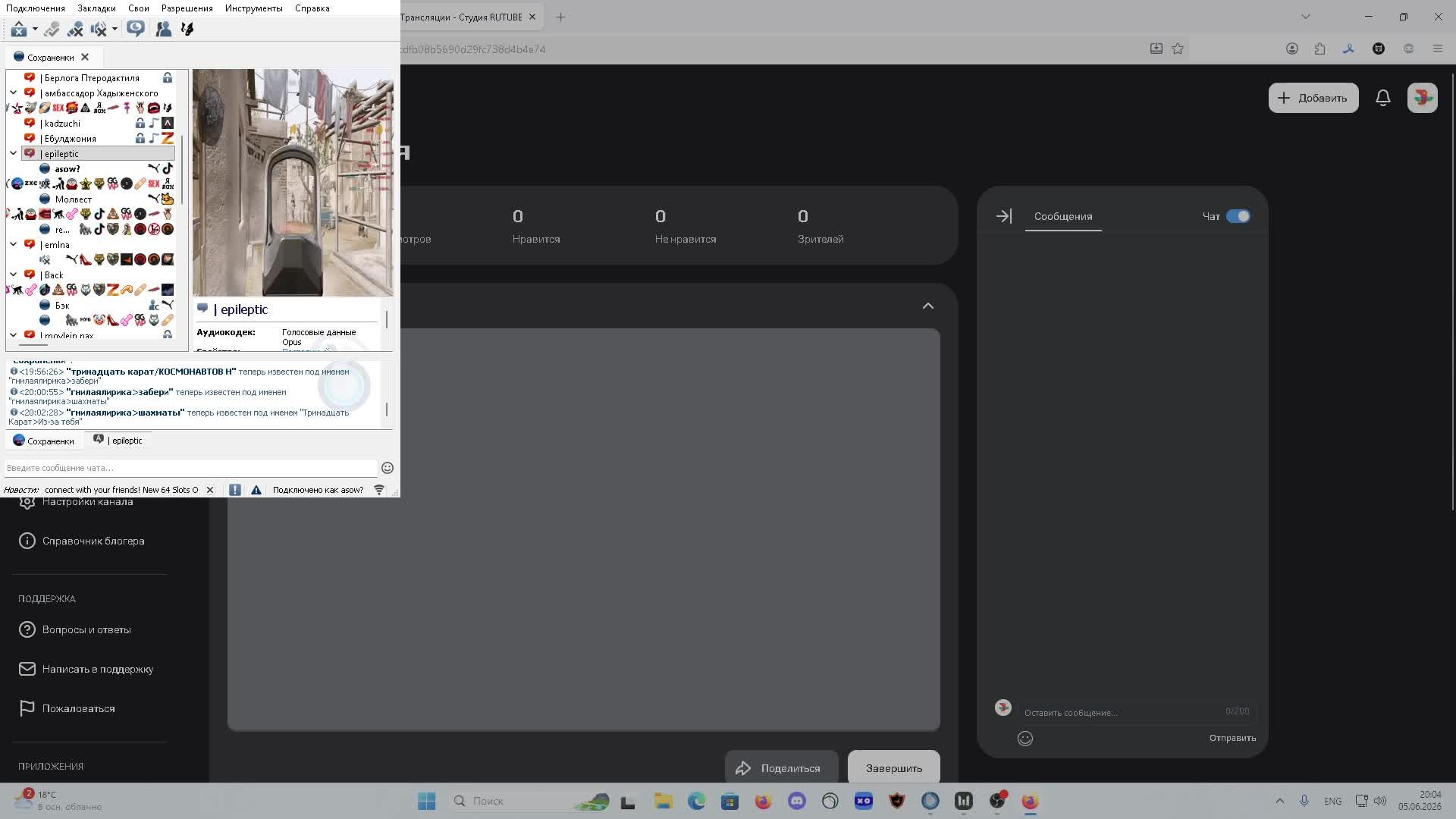
Task: Click the Поделиться button
Action: pos(781,767)
